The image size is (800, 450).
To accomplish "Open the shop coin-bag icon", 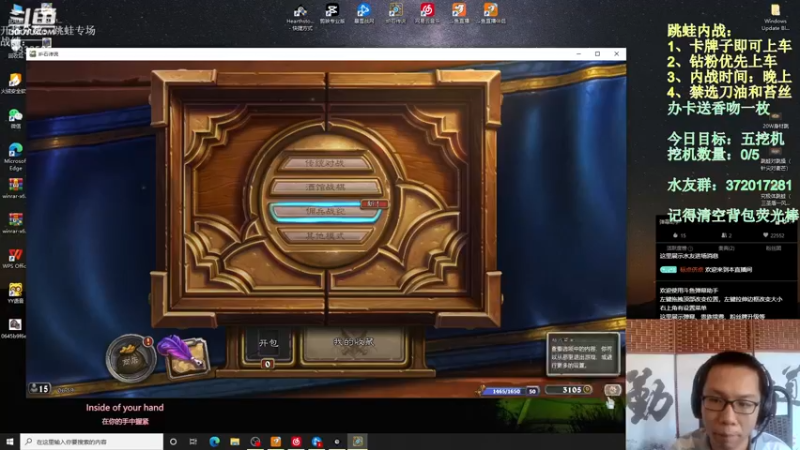I will [130, 358].
